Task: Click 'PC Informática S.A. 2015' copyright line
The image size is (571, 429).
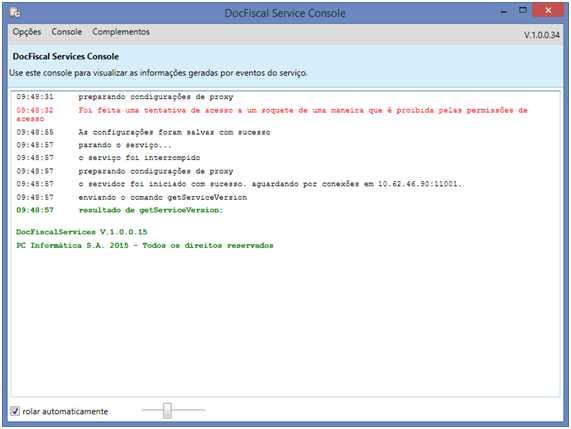Action: [x=145, y=245]
